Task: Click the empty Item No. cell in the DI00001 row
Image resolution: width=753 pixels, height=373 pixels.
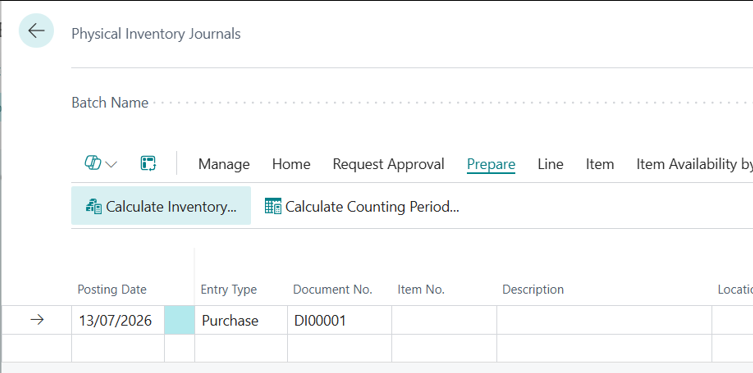Action: (444, 320)
